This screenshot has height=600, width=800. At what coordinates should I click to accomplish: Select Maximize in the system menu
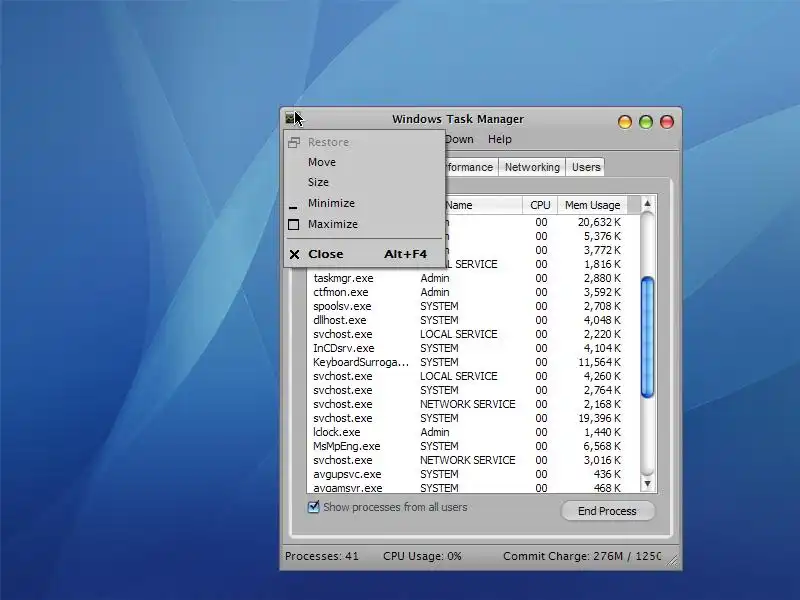click(x=364, y=224)
